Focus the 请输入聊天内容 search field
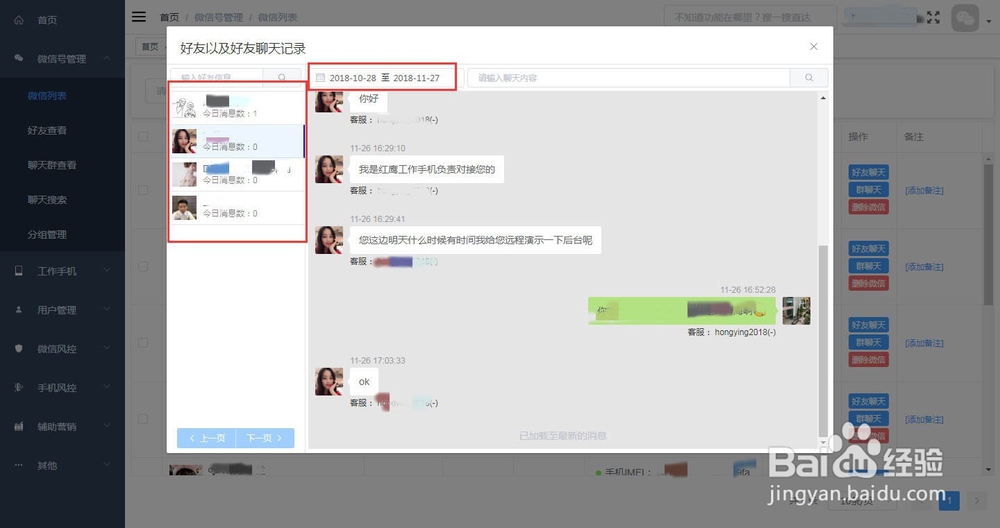This screenshot has width=1000, height=528. tap(629, 78)
